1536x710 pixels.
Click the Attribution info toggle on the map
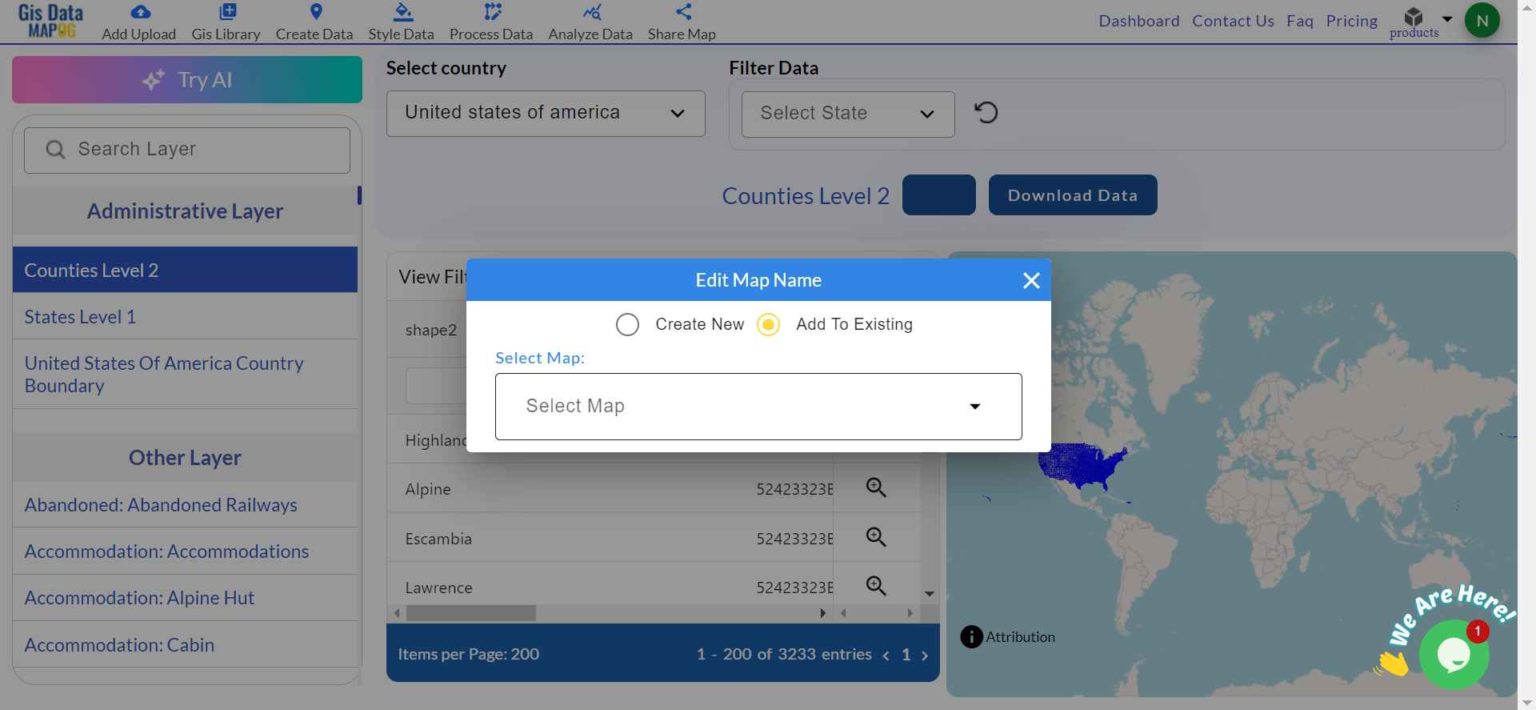970,636
